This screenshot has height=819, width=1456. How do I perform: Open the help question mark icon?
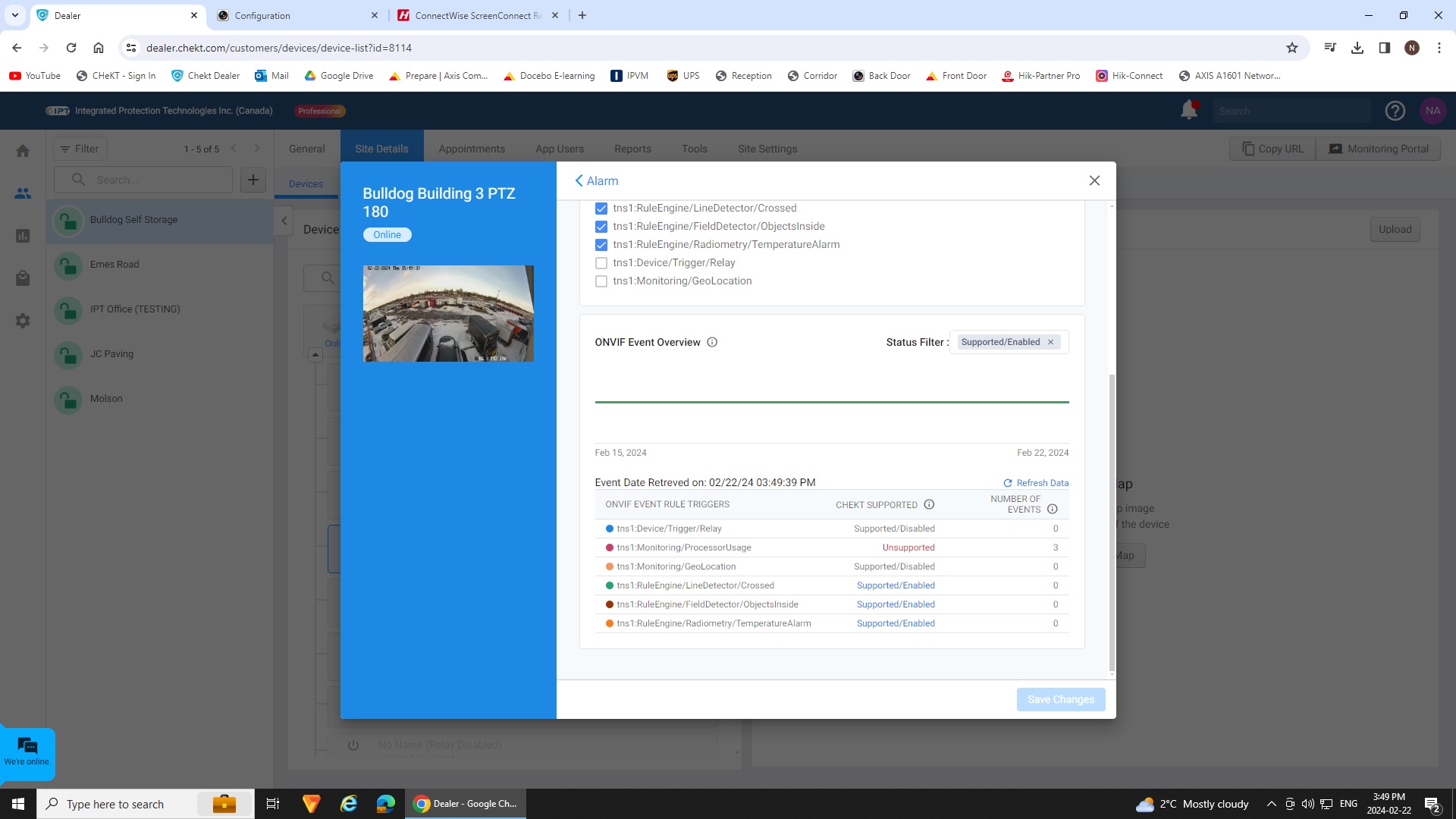point(1395,111)
